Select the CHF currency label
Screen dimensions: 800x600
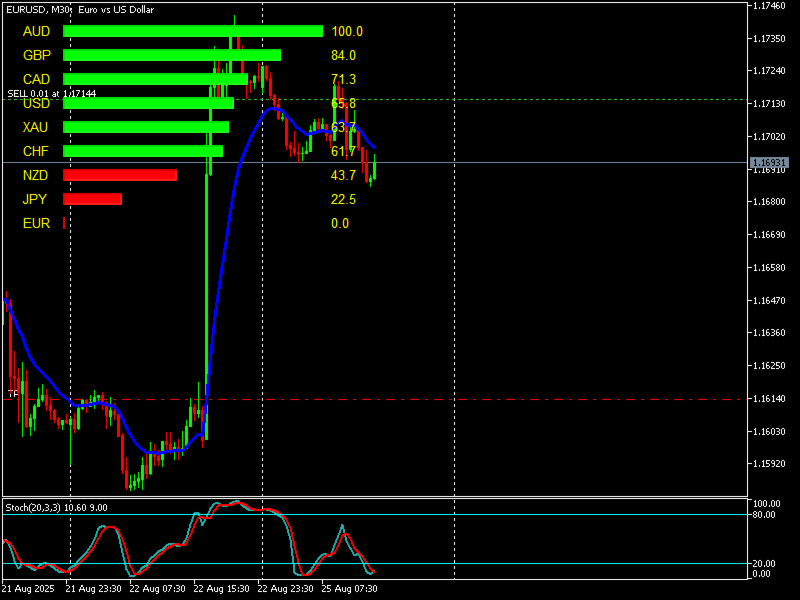36,152
